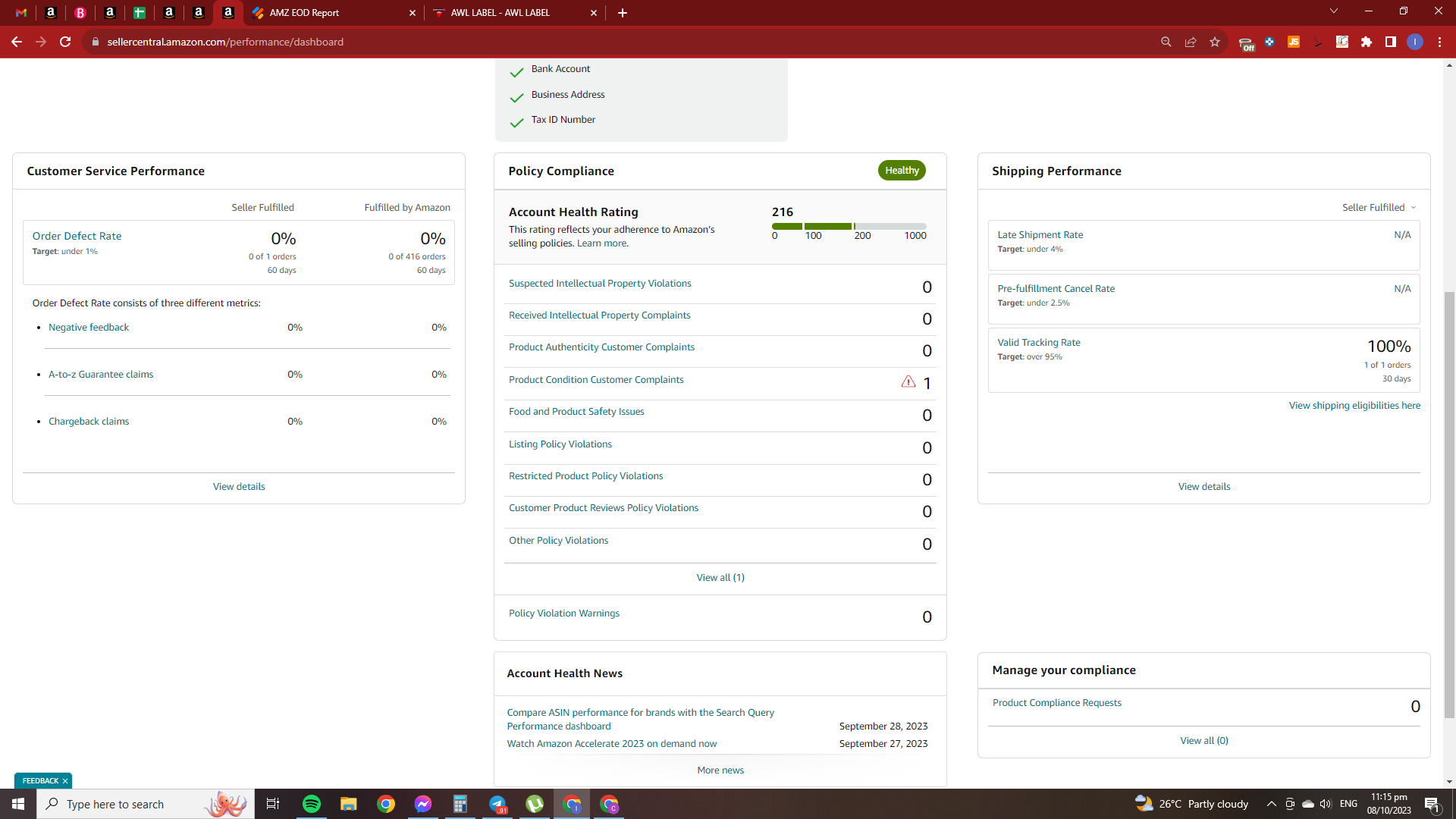This screenshot has height=819, width=1456.
Task: Click the extension showing Off badge
Action: pyautogui.click(x=1246, y=43)
